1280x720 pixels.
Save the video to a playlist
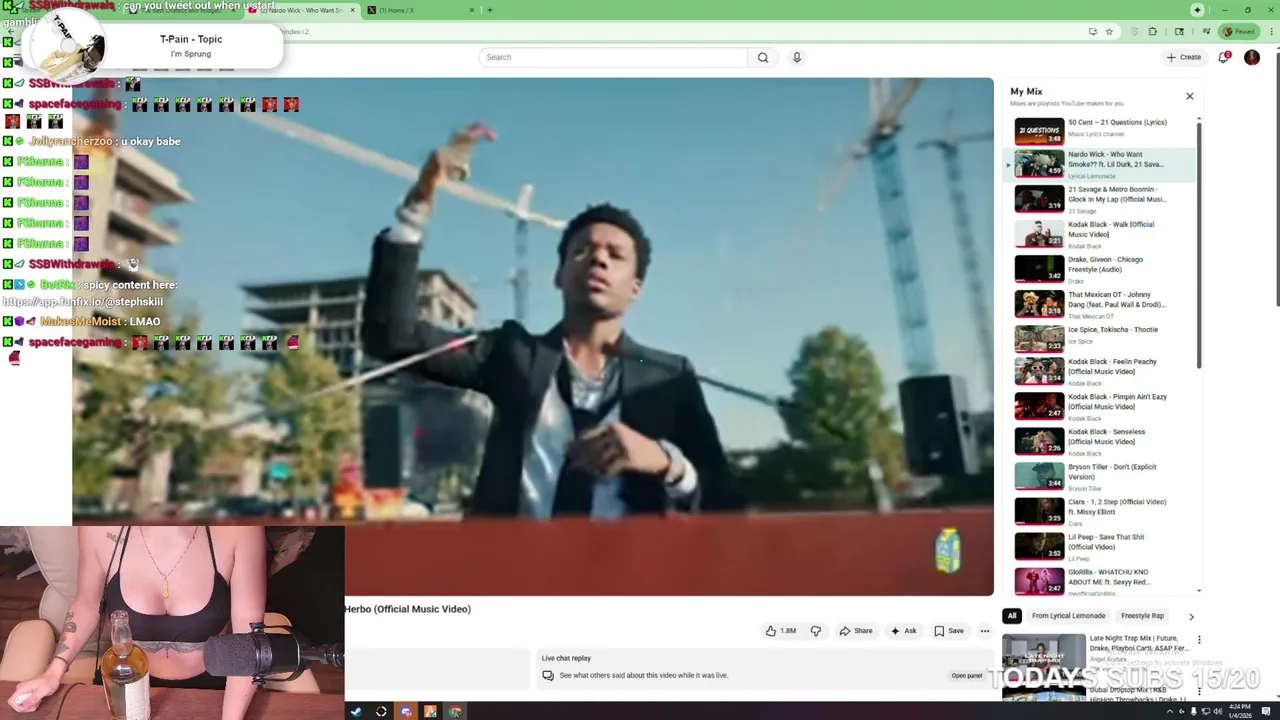coord(949,631)
